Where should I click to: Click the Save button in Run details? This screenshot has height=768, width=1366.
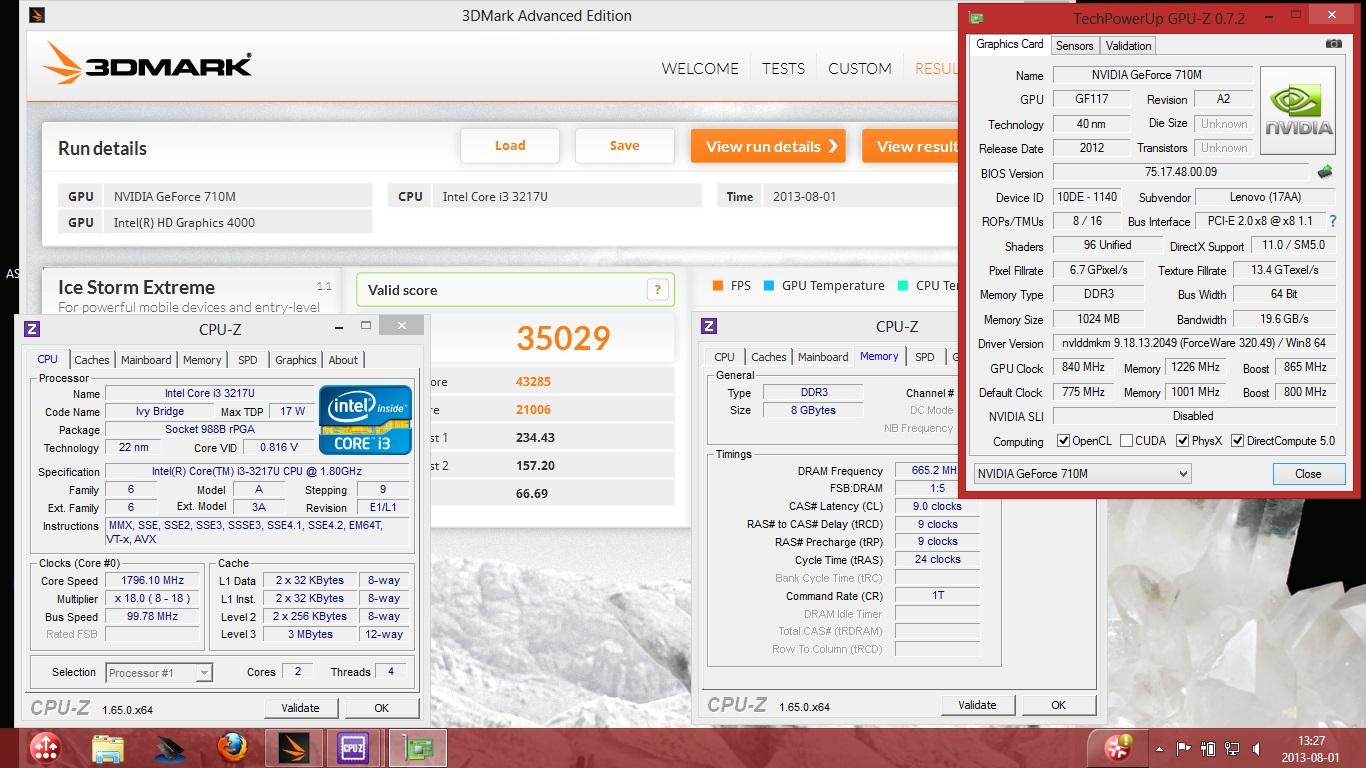tap(624, 146)
